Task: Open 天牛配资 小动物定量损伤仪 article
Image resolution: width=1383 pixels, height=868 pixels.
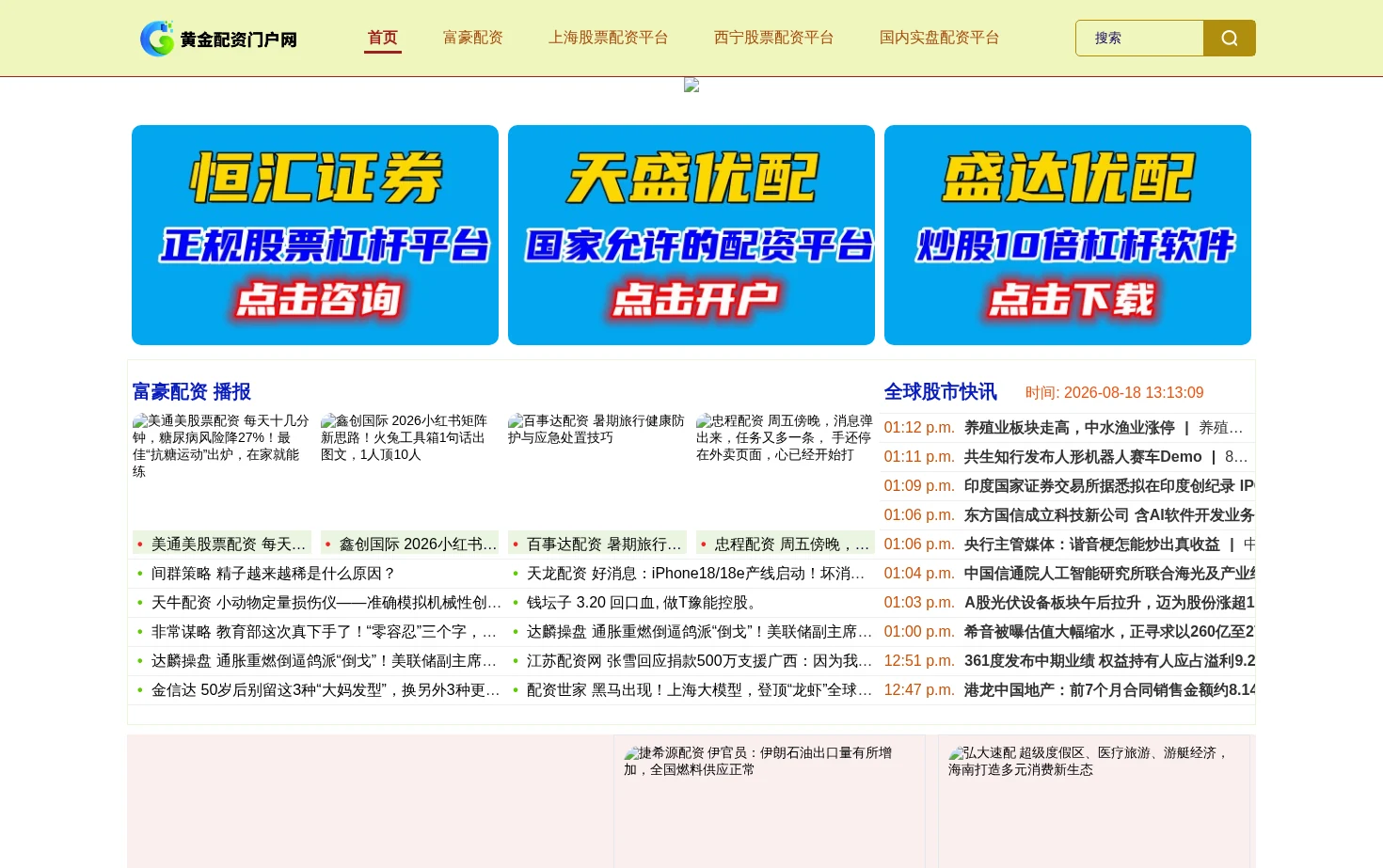Action: (x=326, y=602)
